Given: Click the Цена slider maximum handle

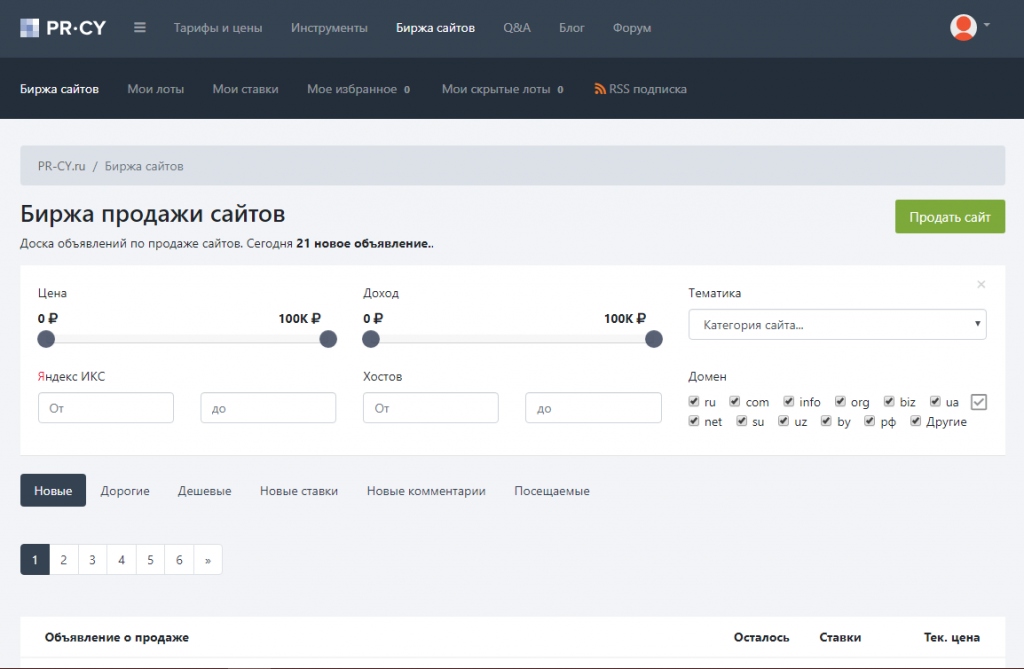Looking at the screenshot, I should [328, 339].
